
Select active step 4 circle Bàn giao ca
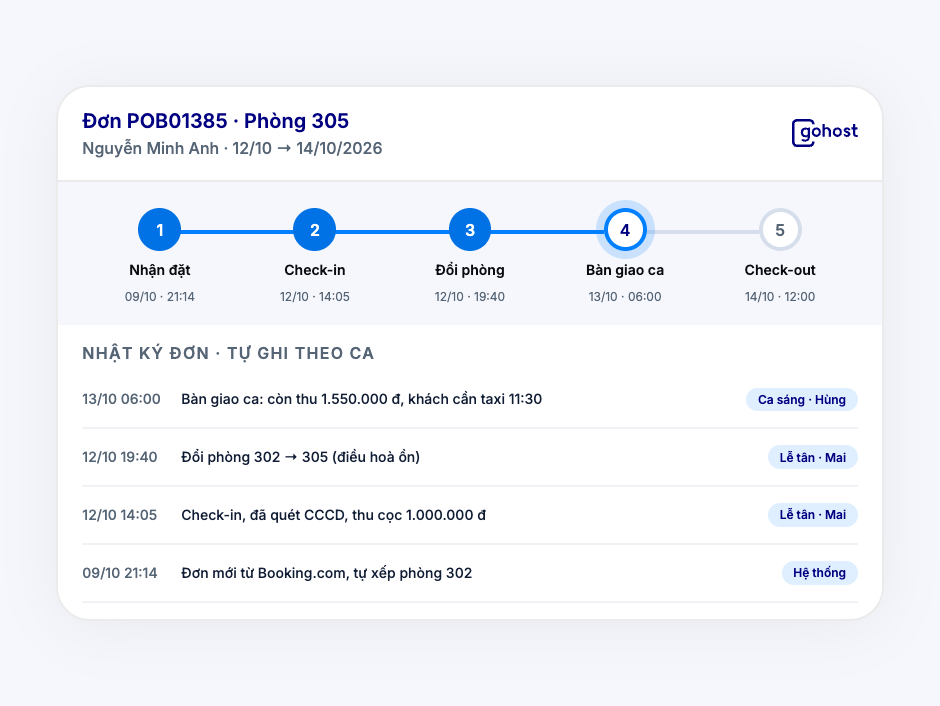coord(625,230)
